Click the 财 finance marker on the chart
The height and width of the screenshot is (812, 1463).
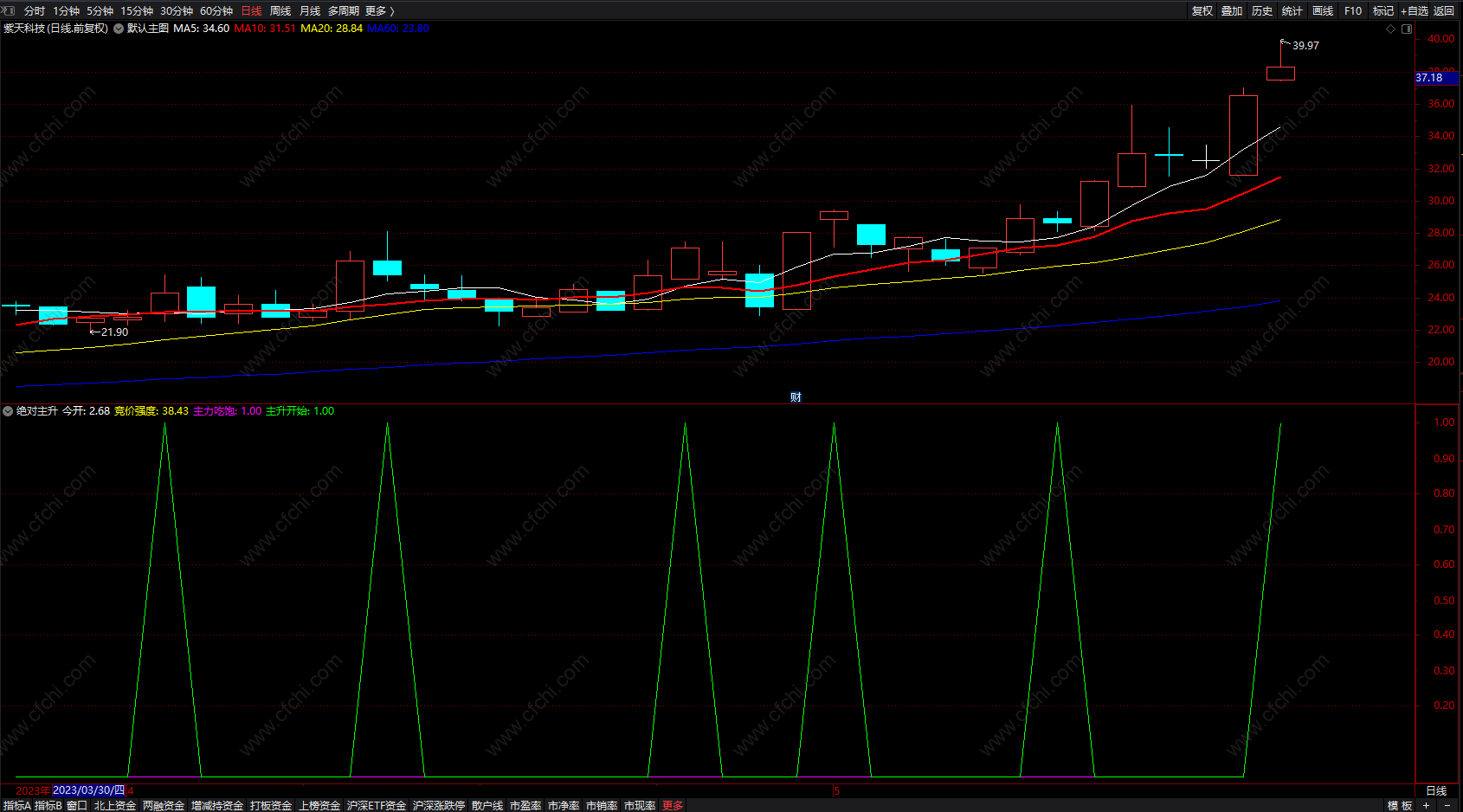click(796, 396)
